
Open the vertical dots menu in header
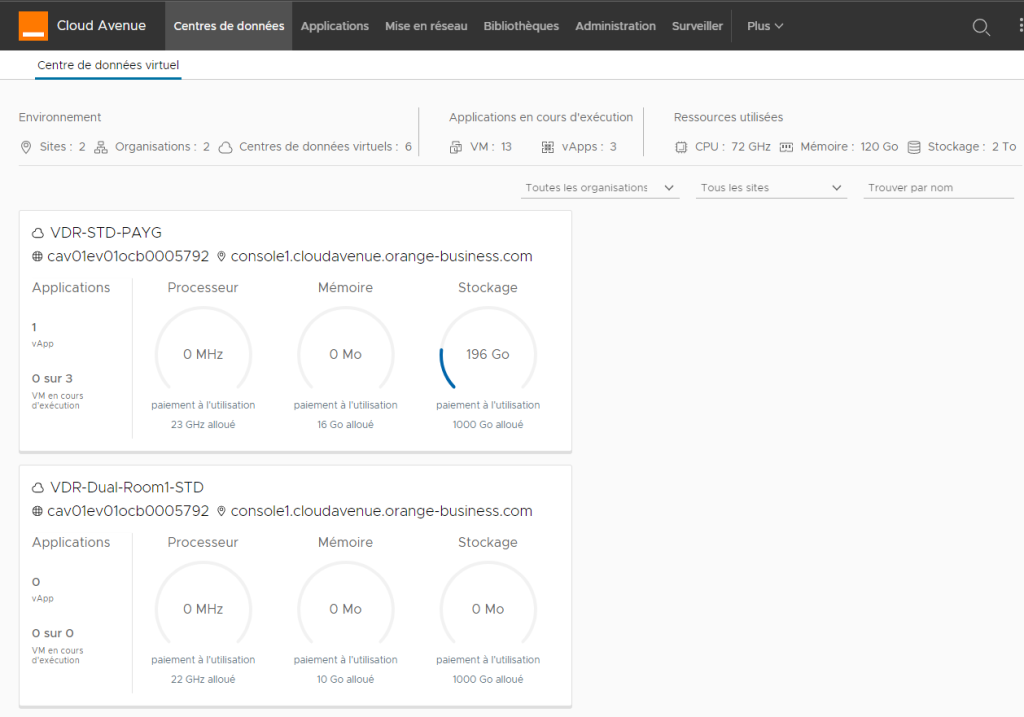[1020, 25]
